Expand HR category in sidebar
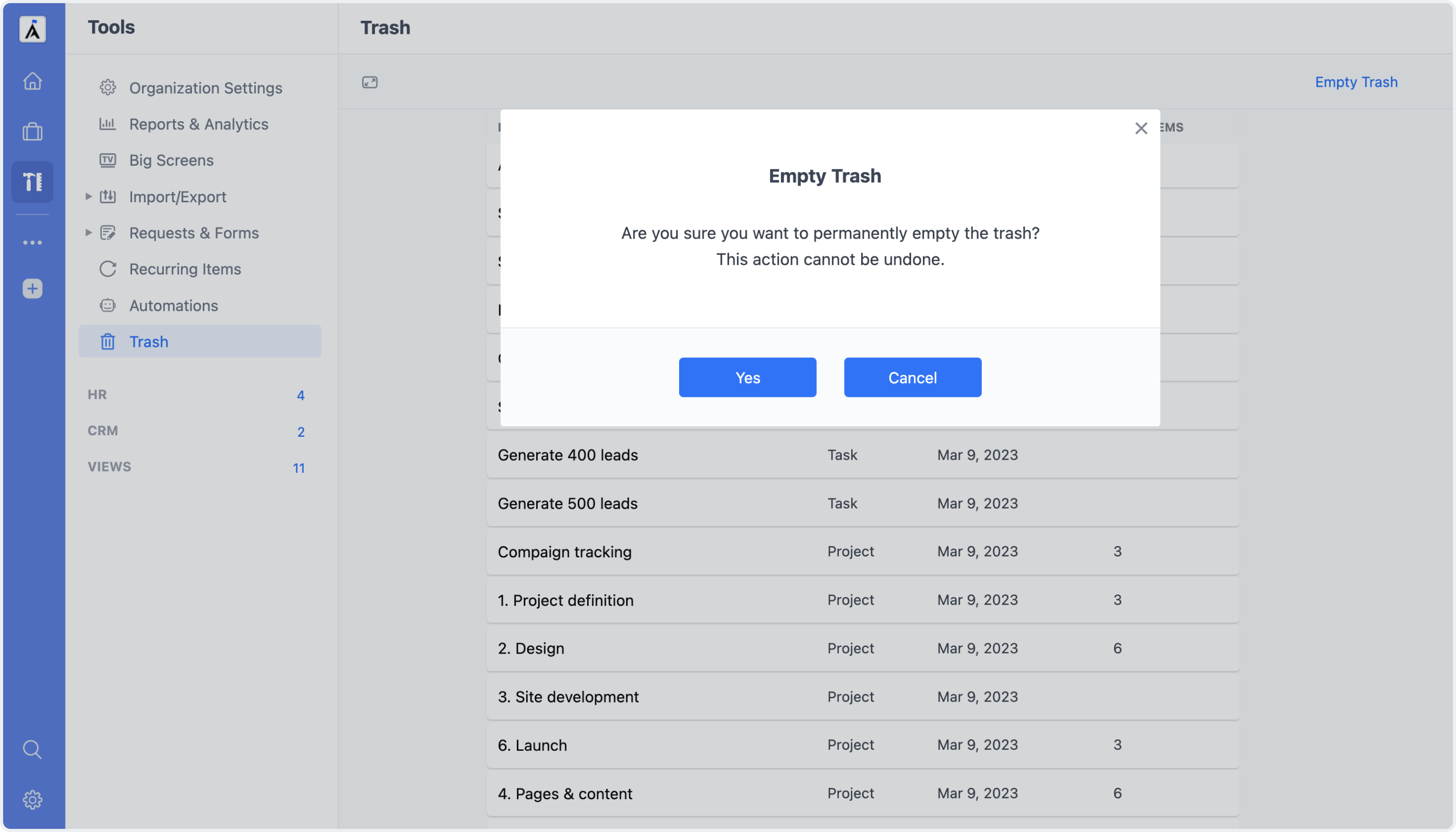The height and width of the screenshot is (832, 1456). click(x=98, y=394)
